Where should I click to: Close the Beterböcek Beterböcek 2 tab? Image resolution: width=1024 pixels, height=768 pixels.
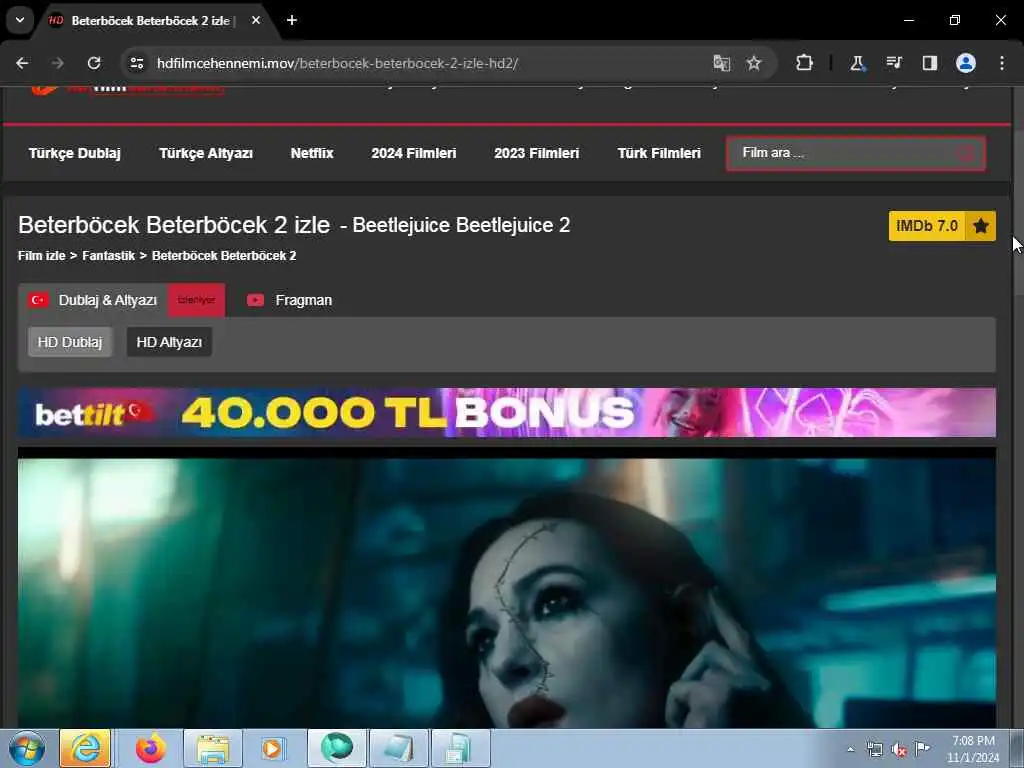[x=256, y=20]
